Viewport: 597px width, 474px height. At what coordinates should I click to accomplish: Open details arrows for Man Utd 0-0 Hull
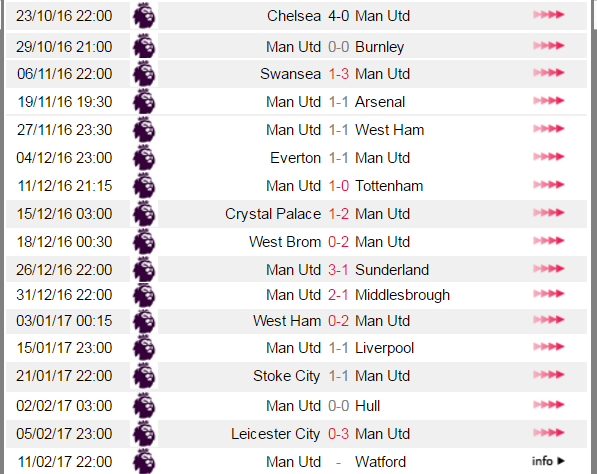(548, 404)
